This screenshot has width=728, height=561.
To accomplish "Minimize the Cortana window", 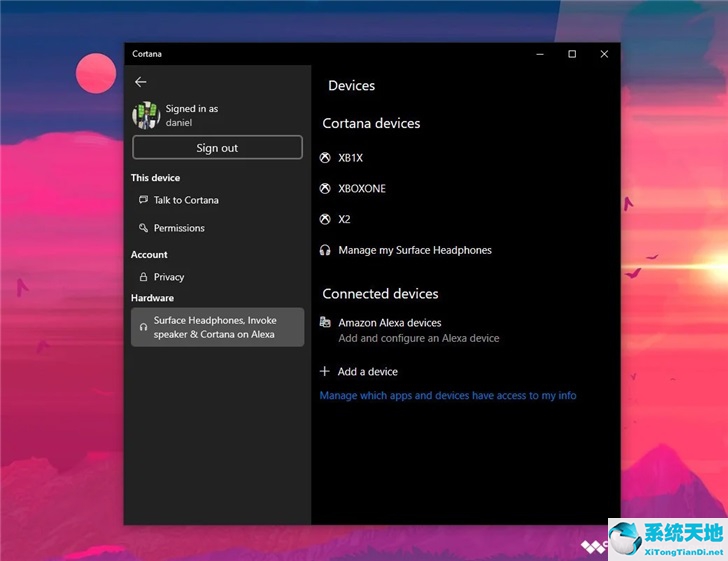I will pyautogui.click(x=540, y=54).
